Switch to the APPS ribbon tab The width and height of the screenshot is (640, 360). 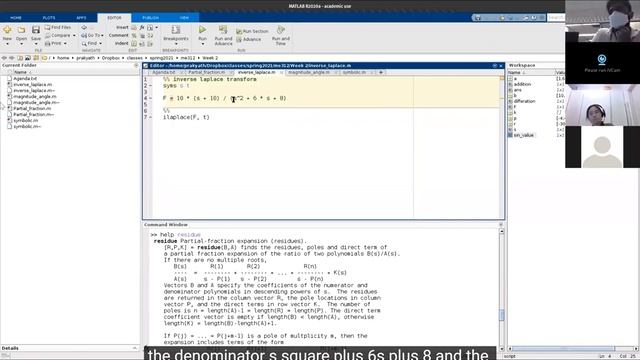pyautogui.click(x=81, y=18)
